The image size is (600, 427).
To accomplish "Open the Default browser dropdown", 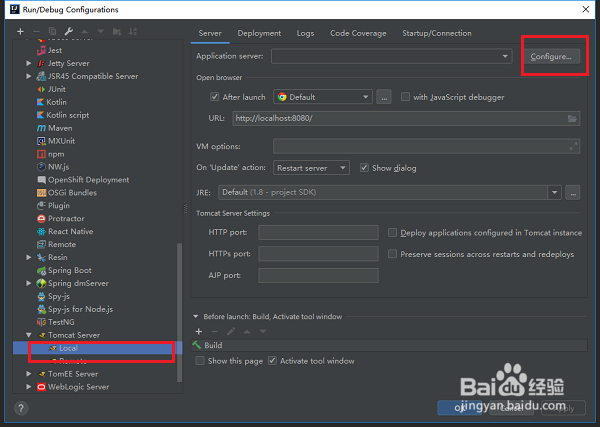I will [323, 97].
